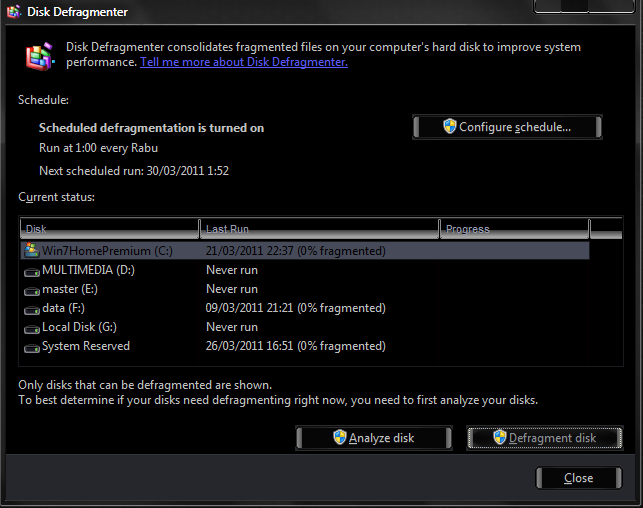Select the master (E:) disk row
Viewport: 643px width, 508px height.
point(305,289)
